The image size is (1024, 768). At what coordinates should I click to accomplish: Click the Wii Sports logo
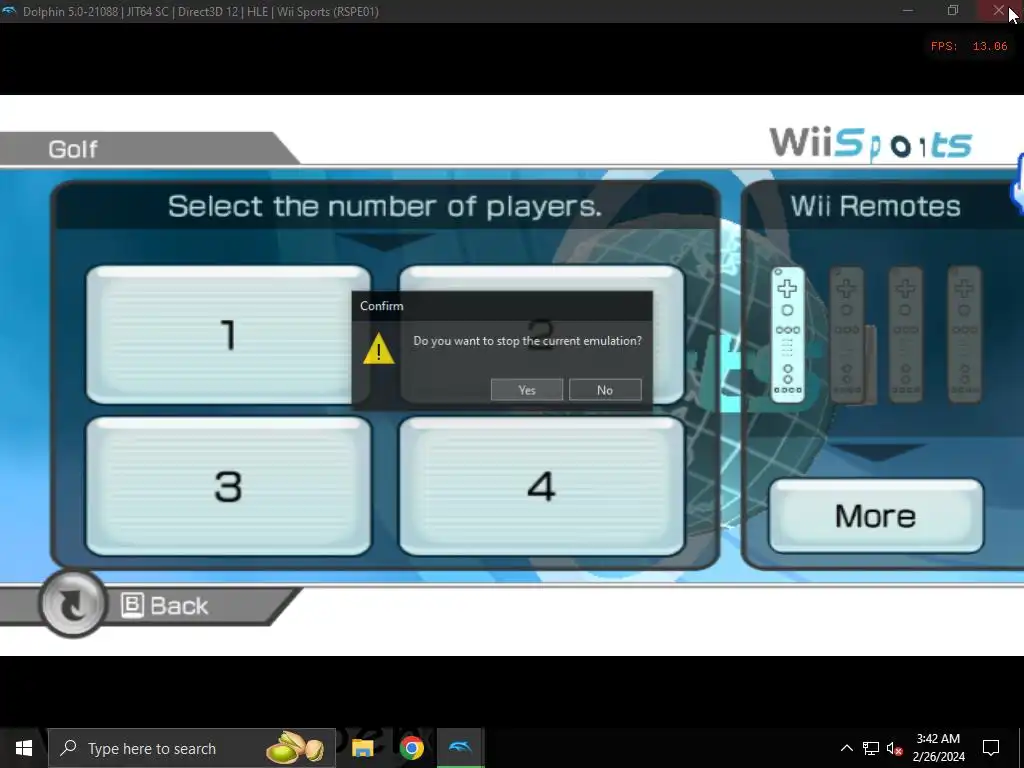(x=871, y=144)
